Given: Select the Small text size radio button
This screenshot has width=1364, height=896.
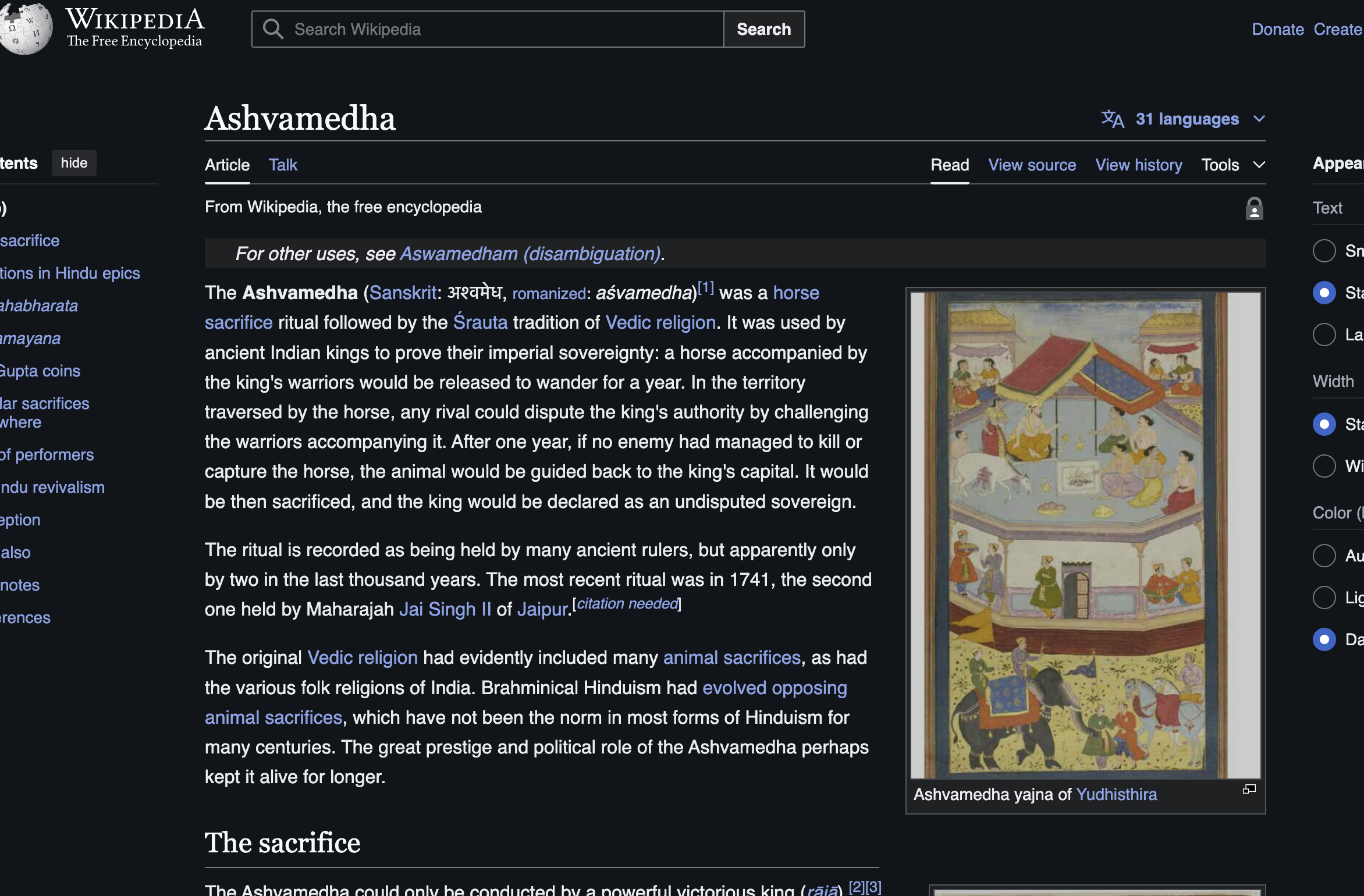Looking at the screenshot, I should pyautogui.click(x=1324, y=251).
